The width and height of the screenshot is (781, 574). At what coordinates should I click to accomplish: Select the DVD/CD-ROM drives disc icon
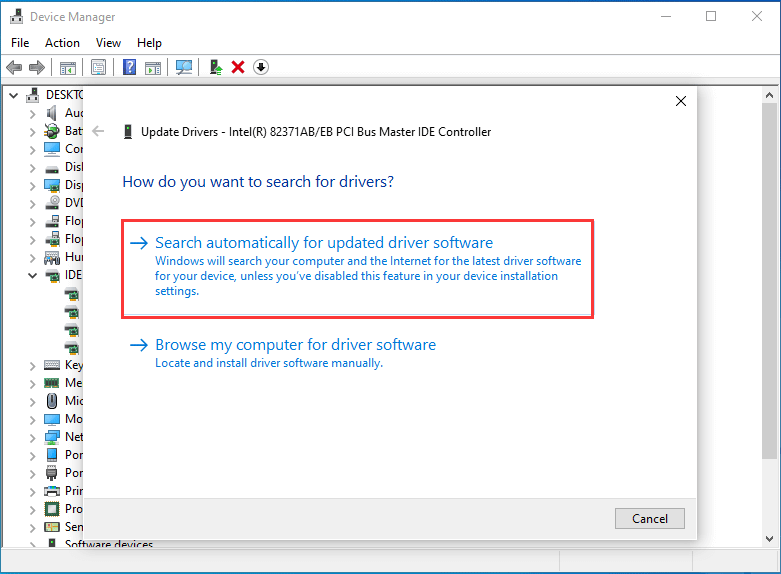tap(52, 203)
